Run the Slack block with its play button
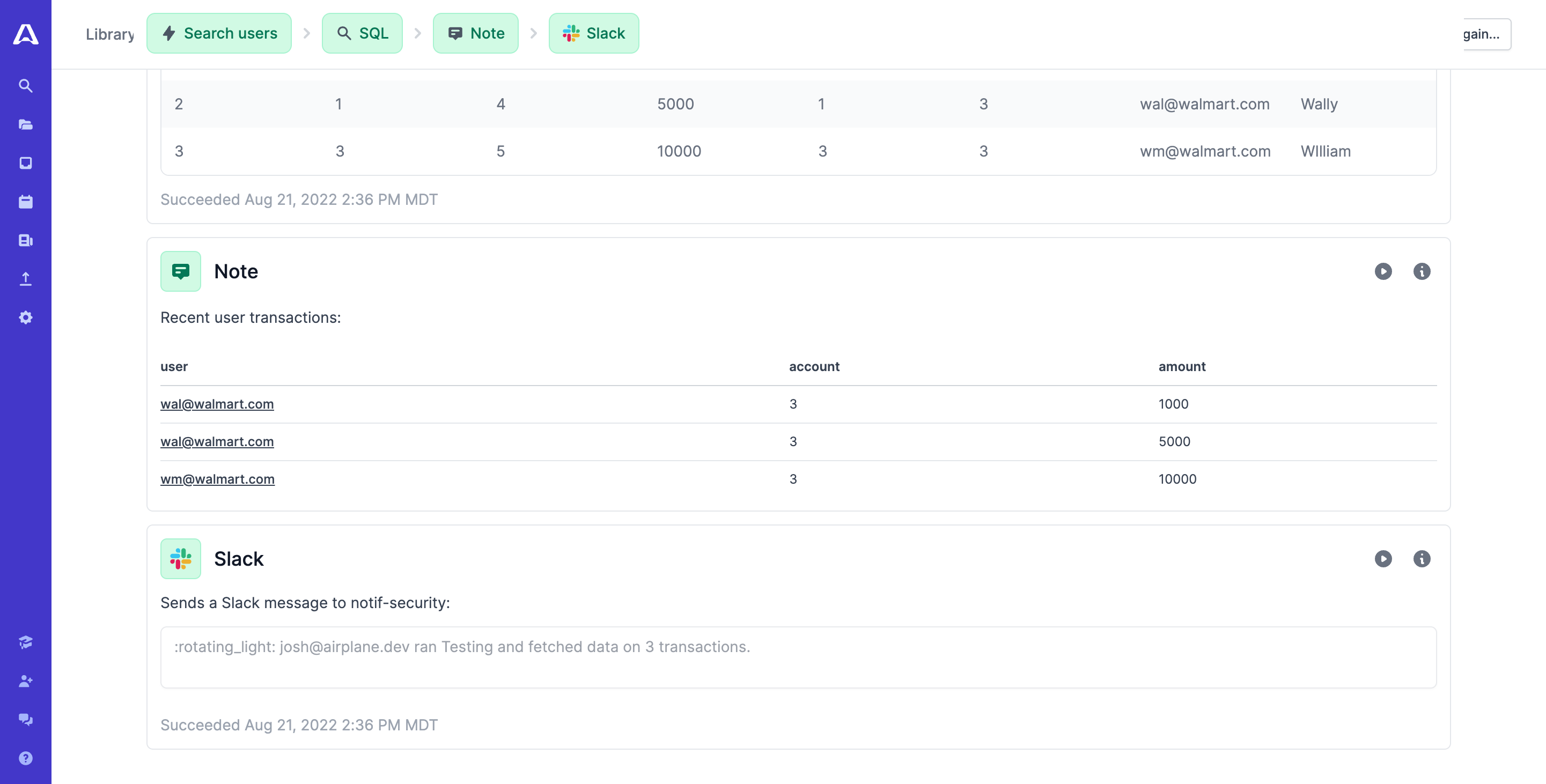 tap(1383, 558)
